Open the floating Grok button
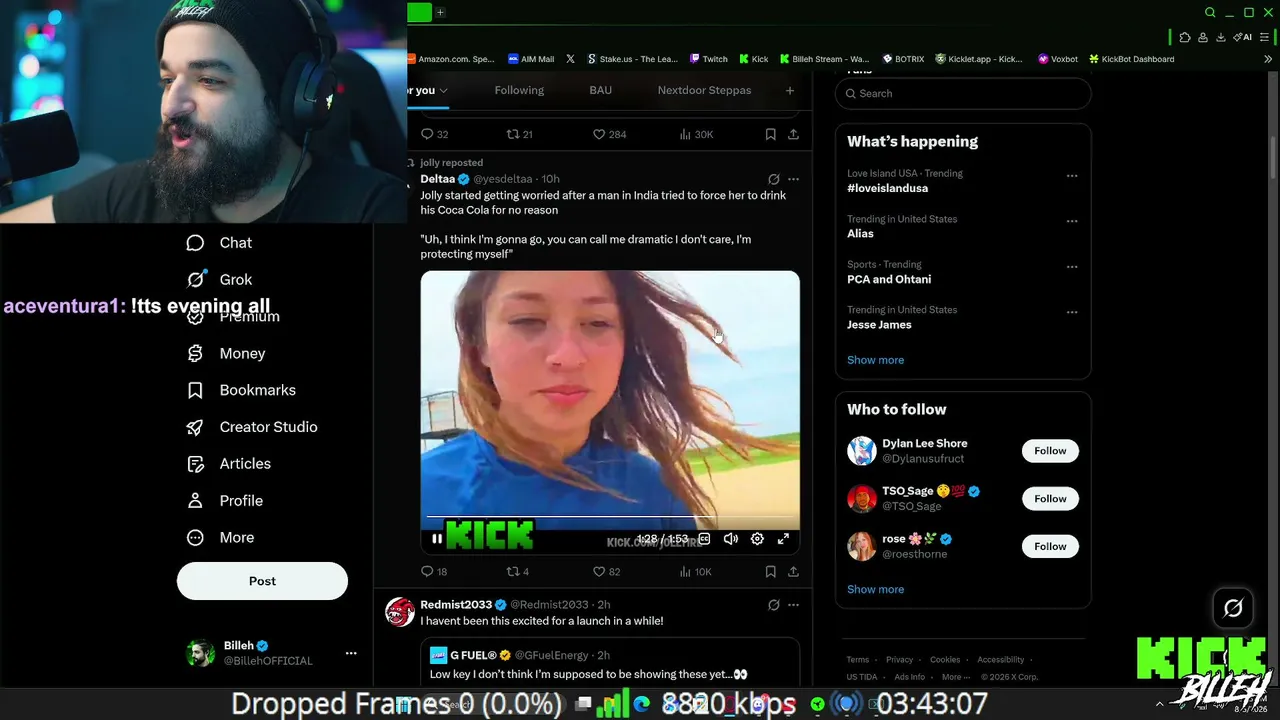1280x720 pixels. tap(1233, 608)
